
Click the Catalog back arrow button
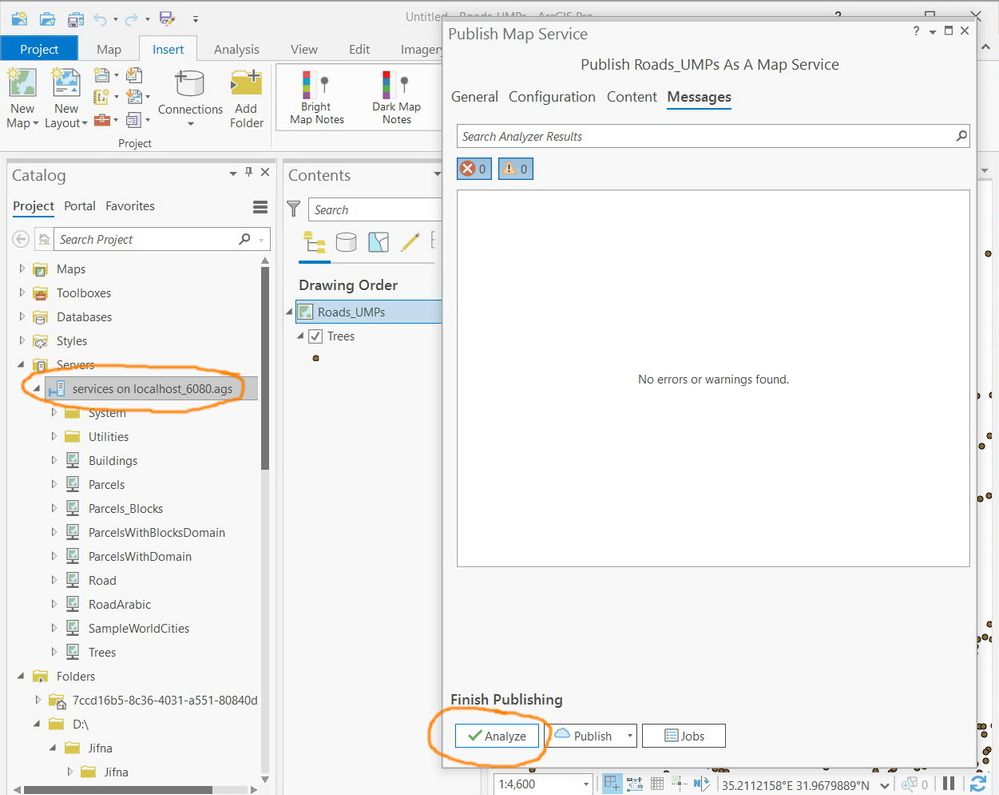click(x=20, y=240)
